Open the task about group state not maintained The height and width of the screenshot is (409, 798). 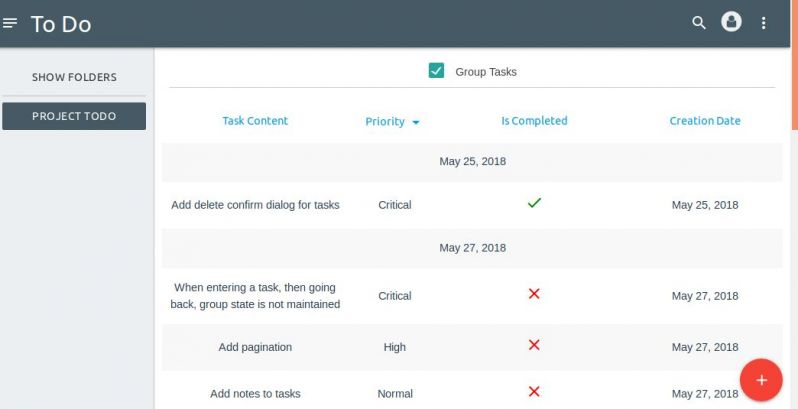click(255, 296)
